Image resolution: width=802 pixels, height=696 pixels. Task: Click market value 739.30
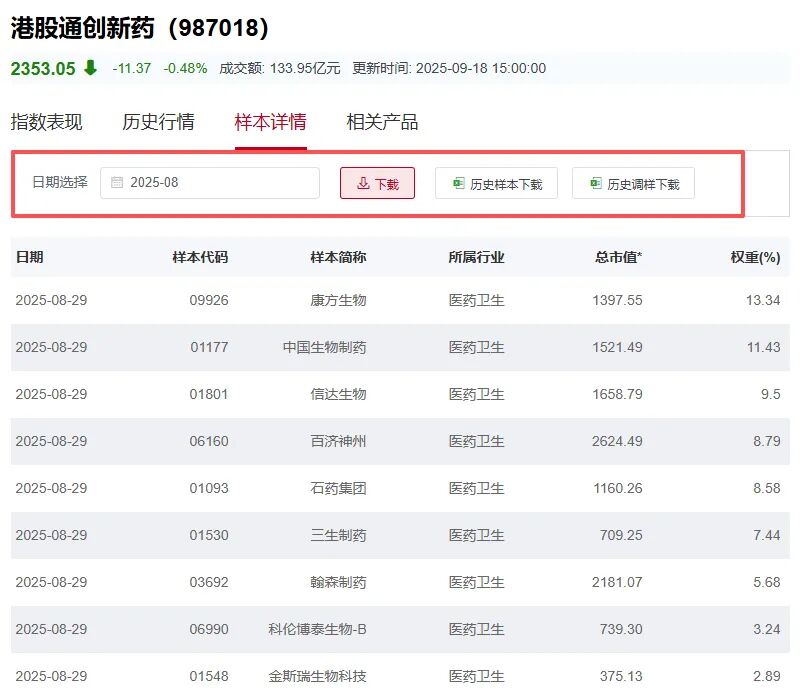(621, 630)
